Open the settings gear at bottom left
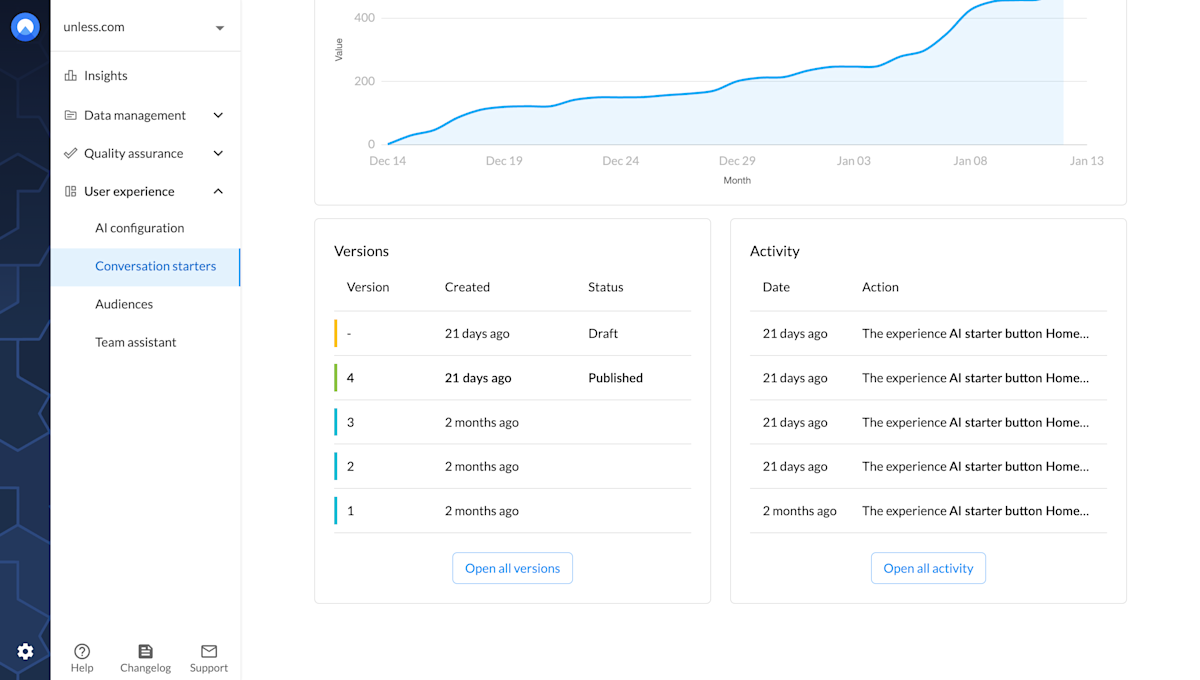1200x680 pixels. coord(24,651)
